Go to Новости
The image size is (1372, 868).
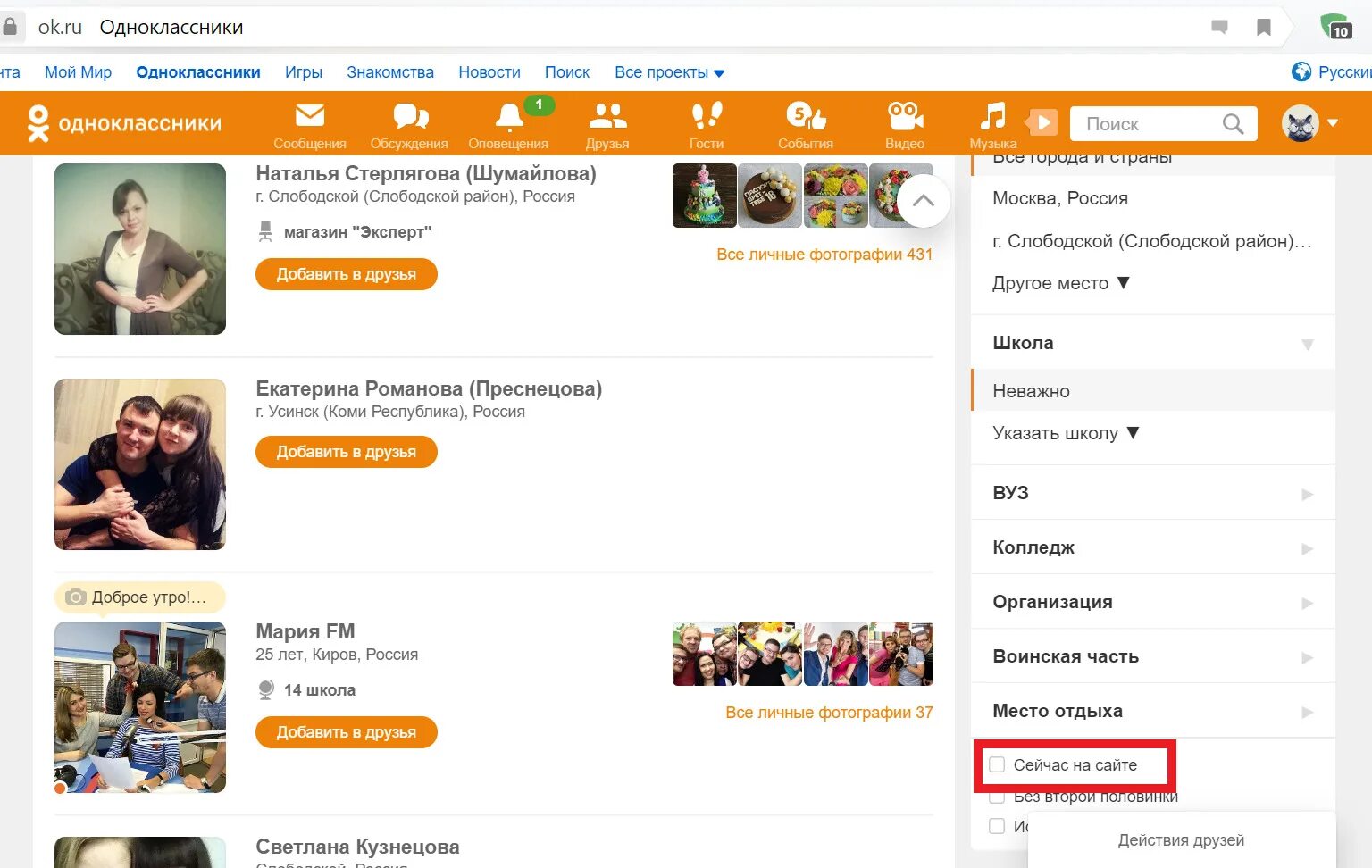pos(489,72)
